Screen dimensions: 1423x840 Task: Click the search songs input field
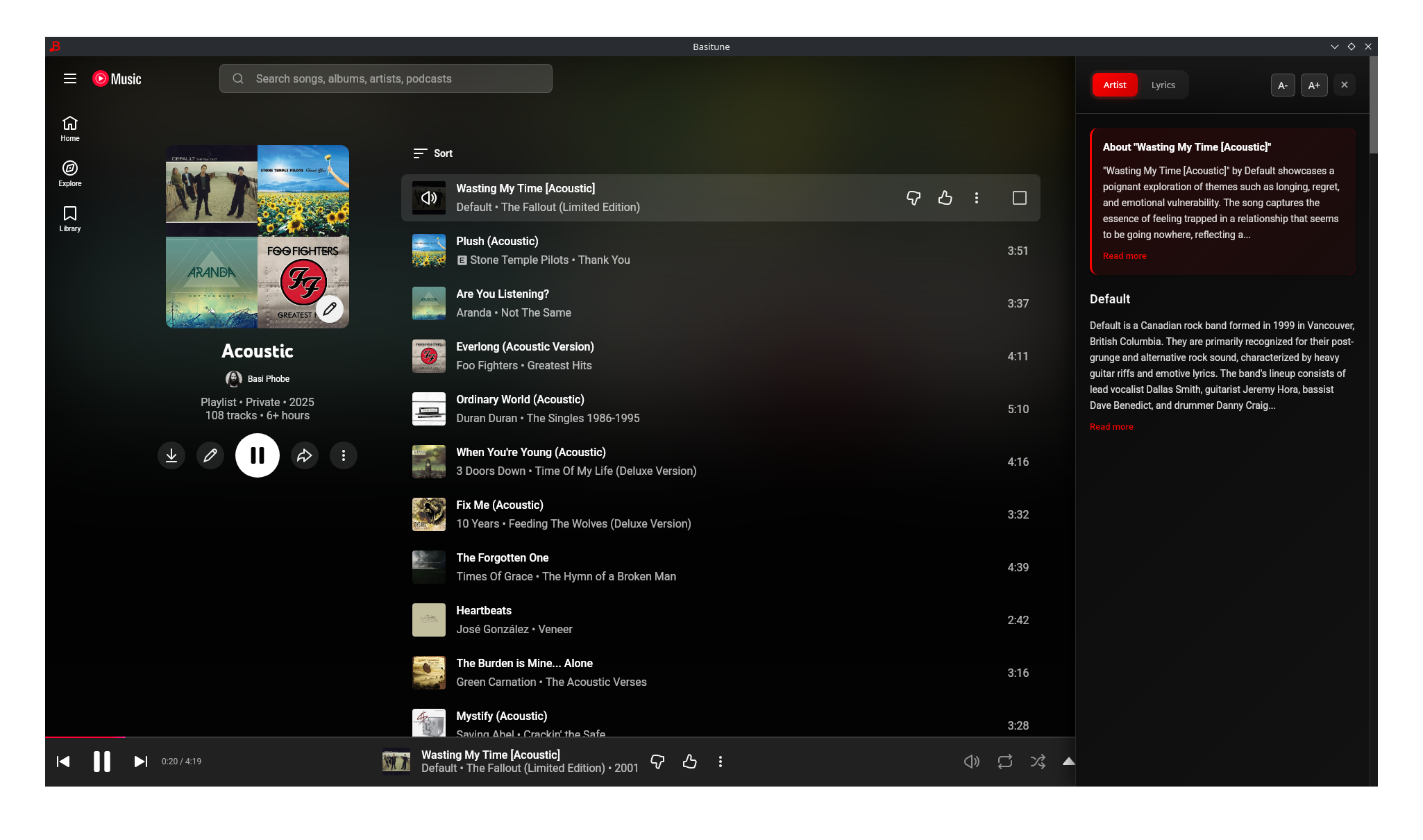click(x=385, y=78)
